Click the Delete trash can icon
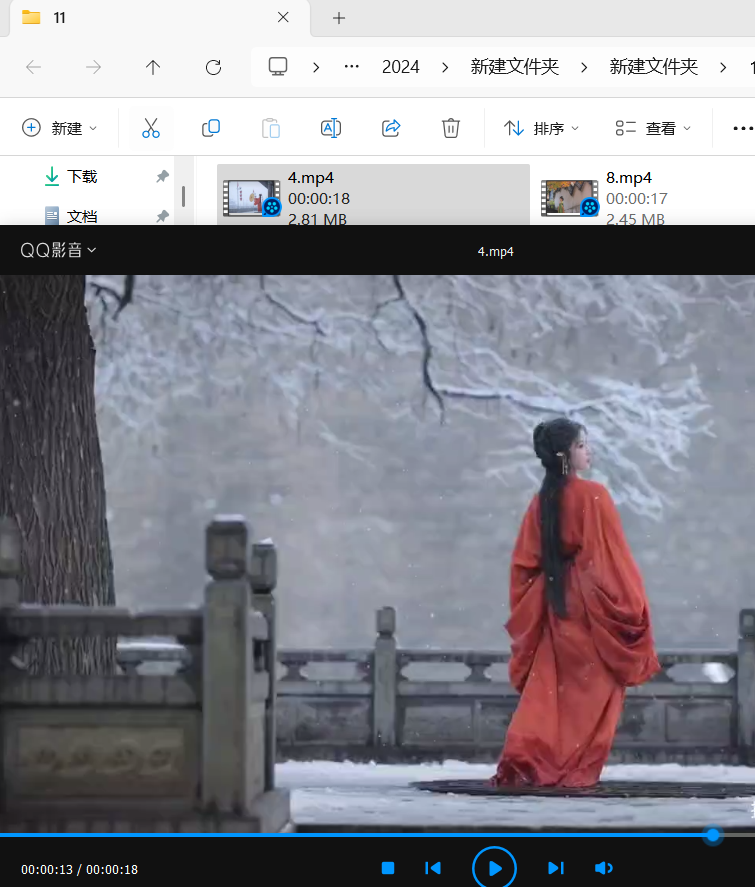Viewport: 755px width, 887px height. coord(451,128)
